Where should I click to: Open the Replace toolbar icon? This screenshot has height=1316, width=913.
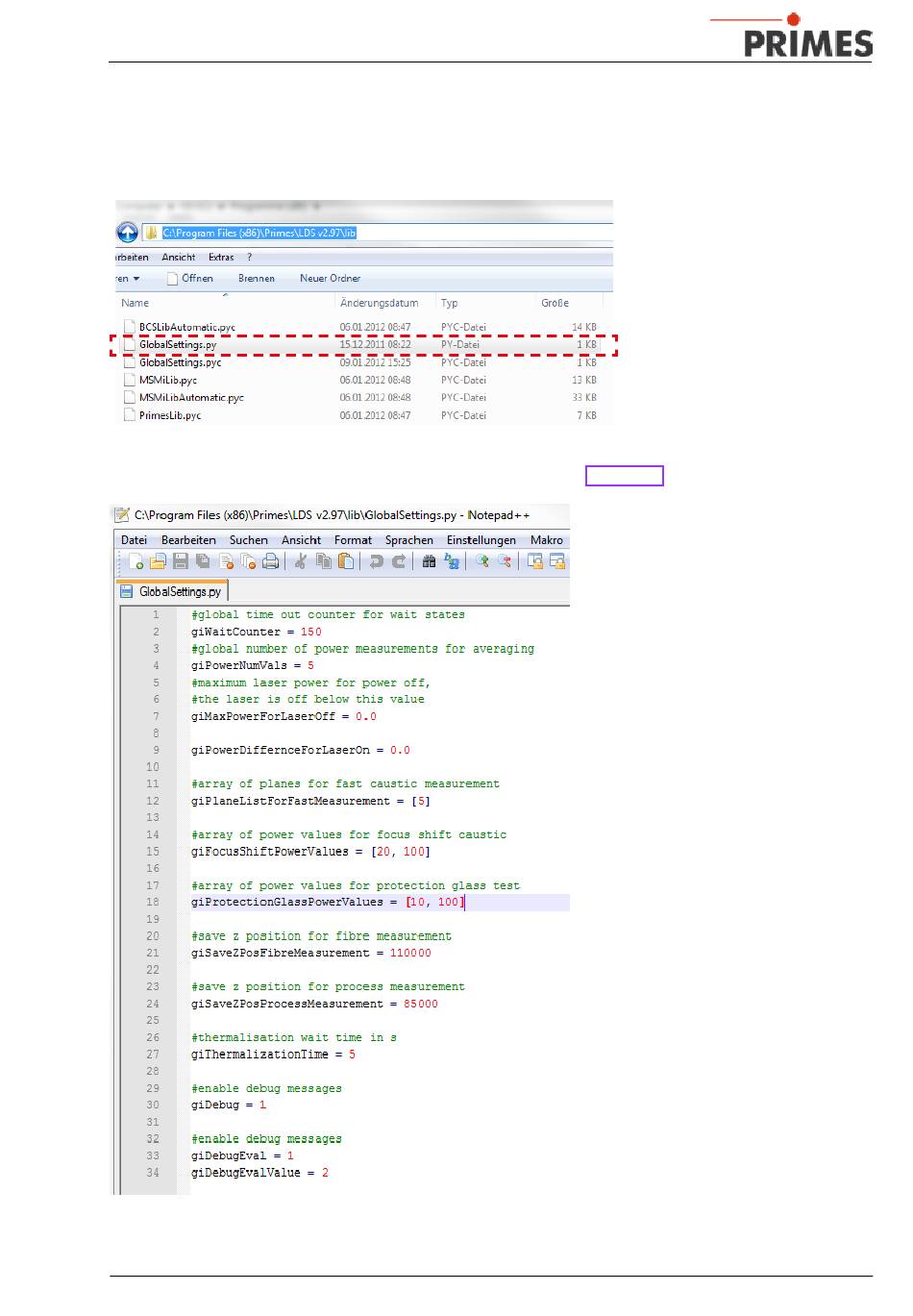(x=452, y=562)
